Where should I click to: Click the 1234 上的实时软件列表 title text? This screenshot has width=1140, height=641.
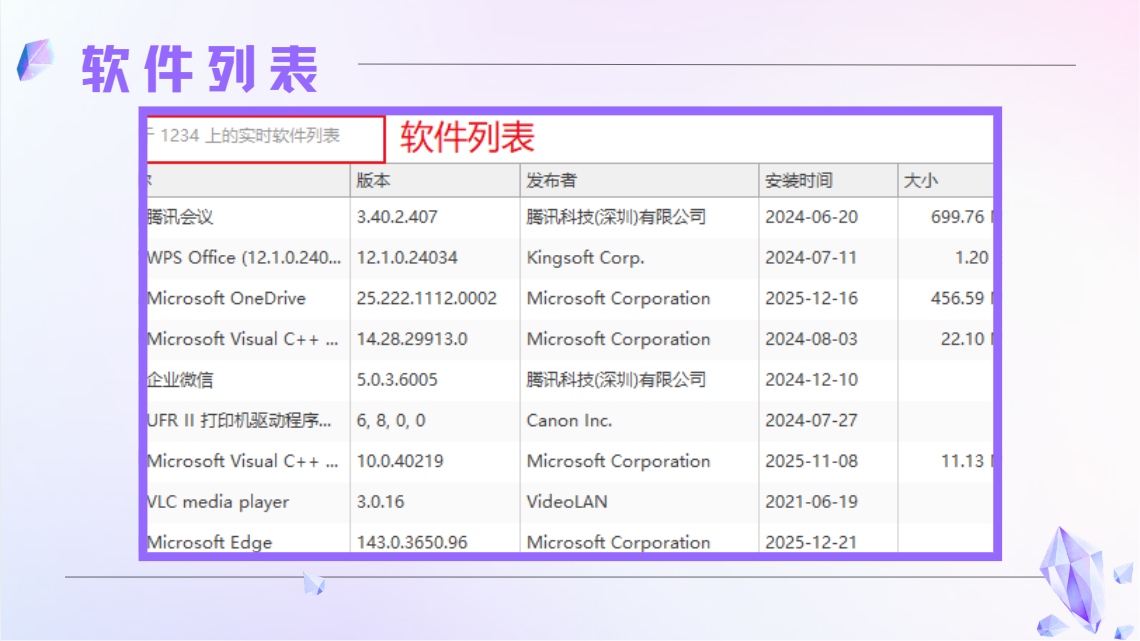click(250, 136)
